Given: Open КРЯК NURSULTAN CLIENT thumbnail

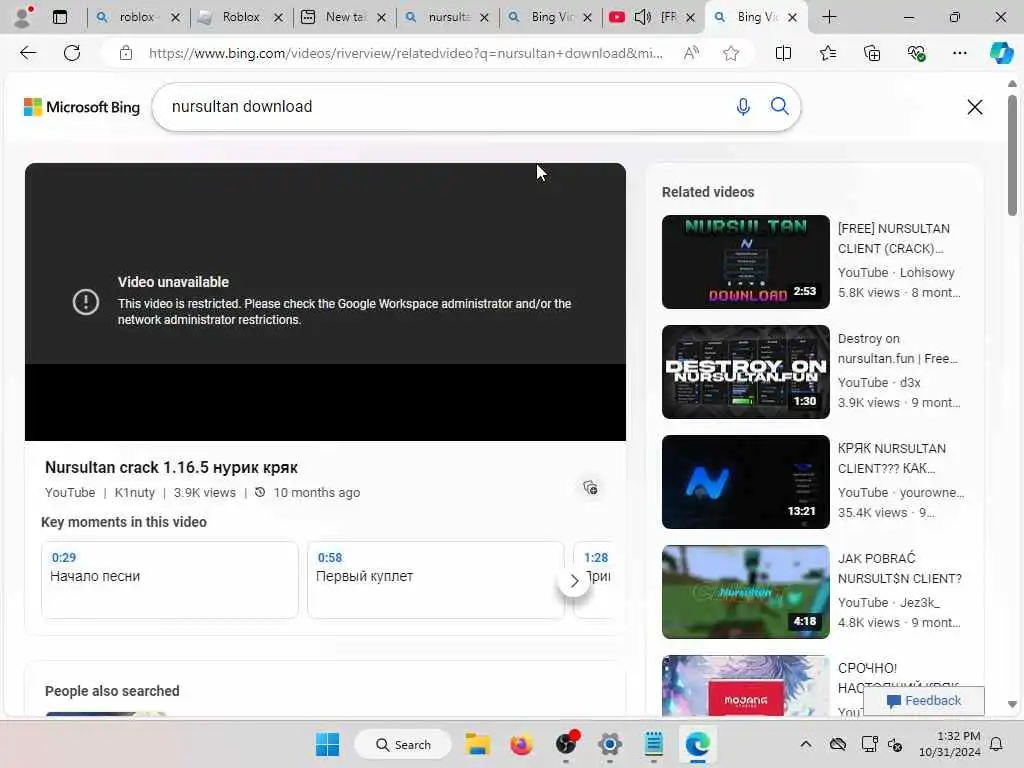Looking at the screenshot, I should (745, 482).
